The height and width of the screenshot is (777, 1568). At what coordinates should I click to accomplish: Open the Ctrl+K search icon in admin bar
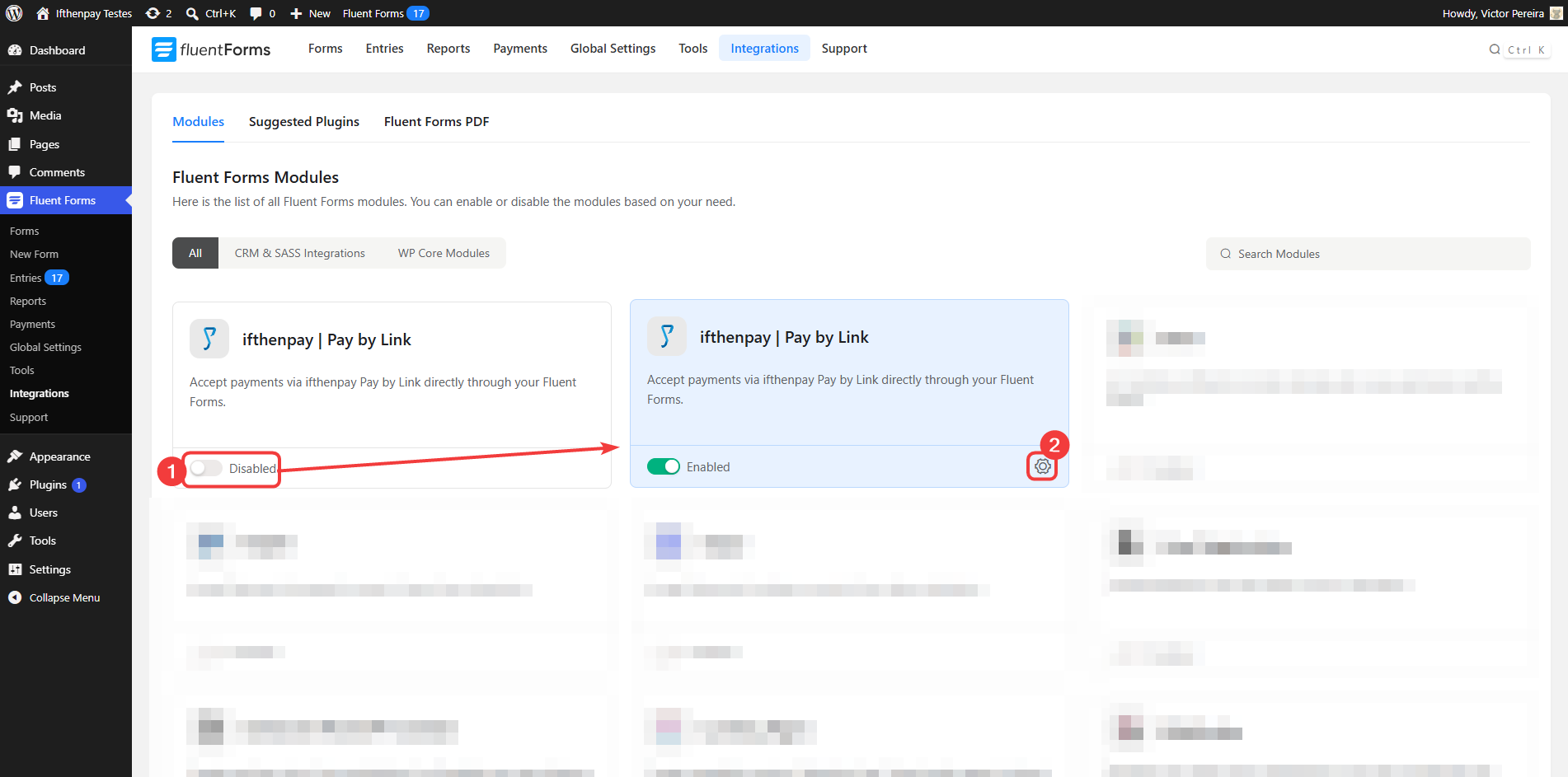[x=192, y=13]
